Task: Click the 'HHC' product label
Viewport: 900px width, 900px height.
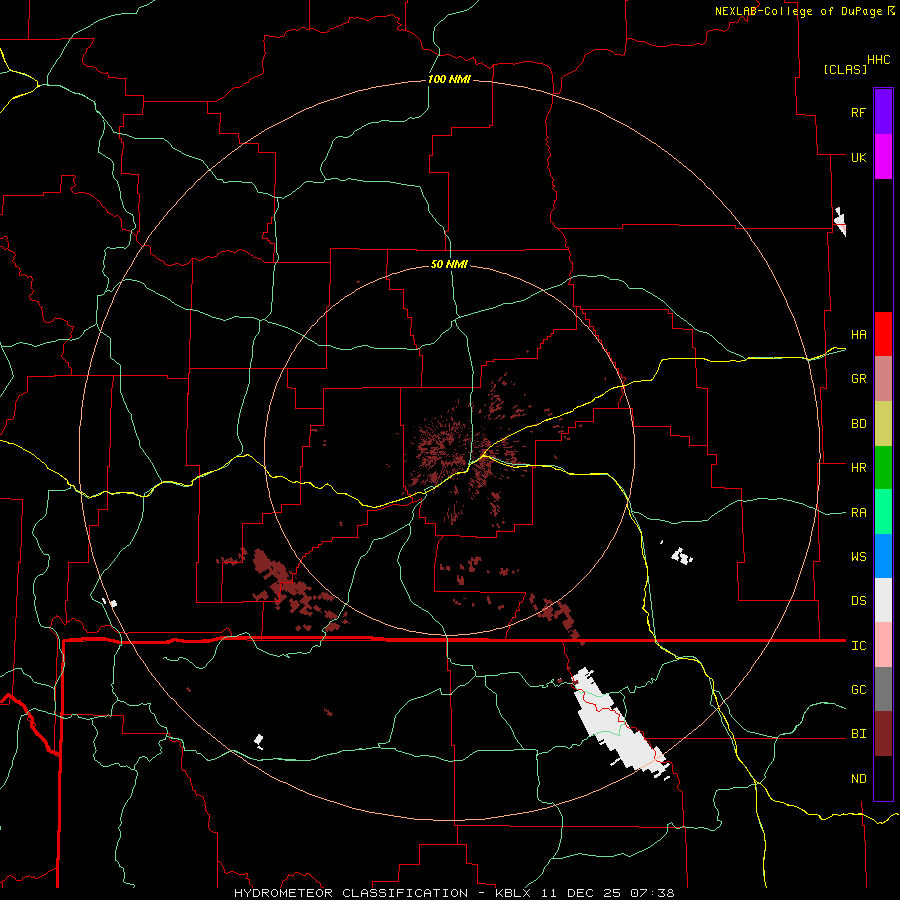Action: tap(879, 60)
